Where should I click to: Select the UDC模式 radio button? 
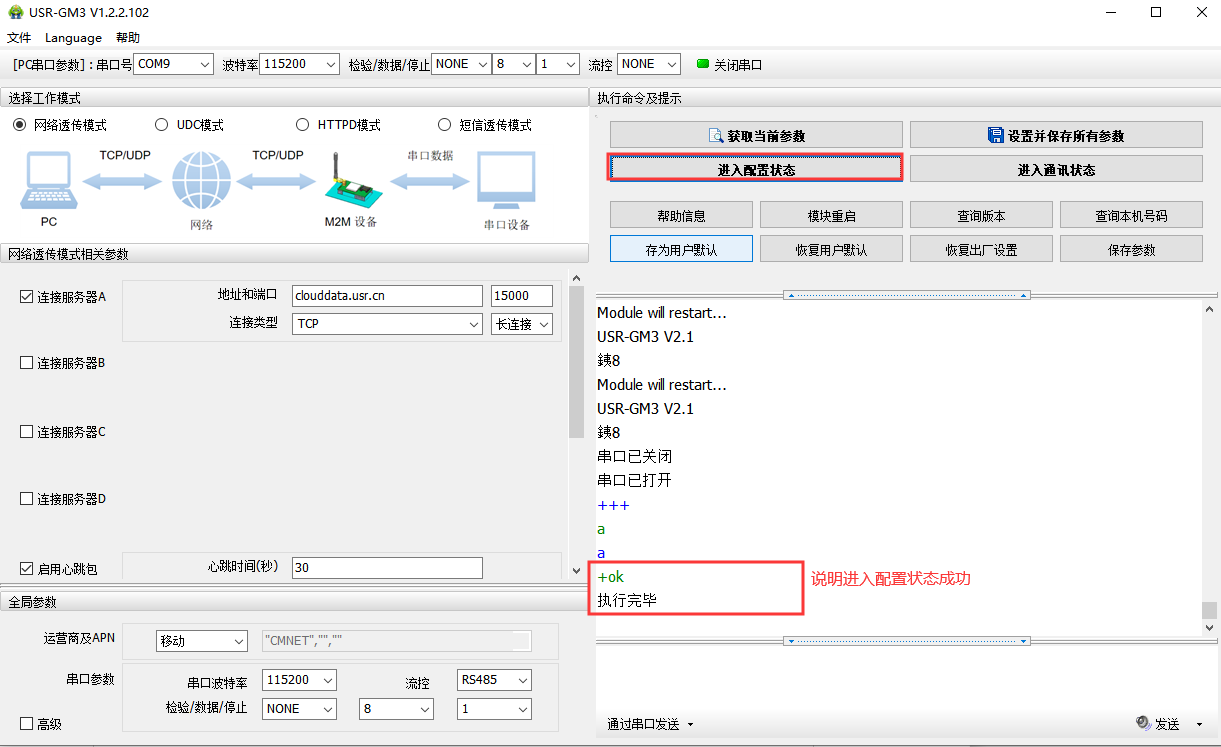pyautogui.click(x=162, y=125)
